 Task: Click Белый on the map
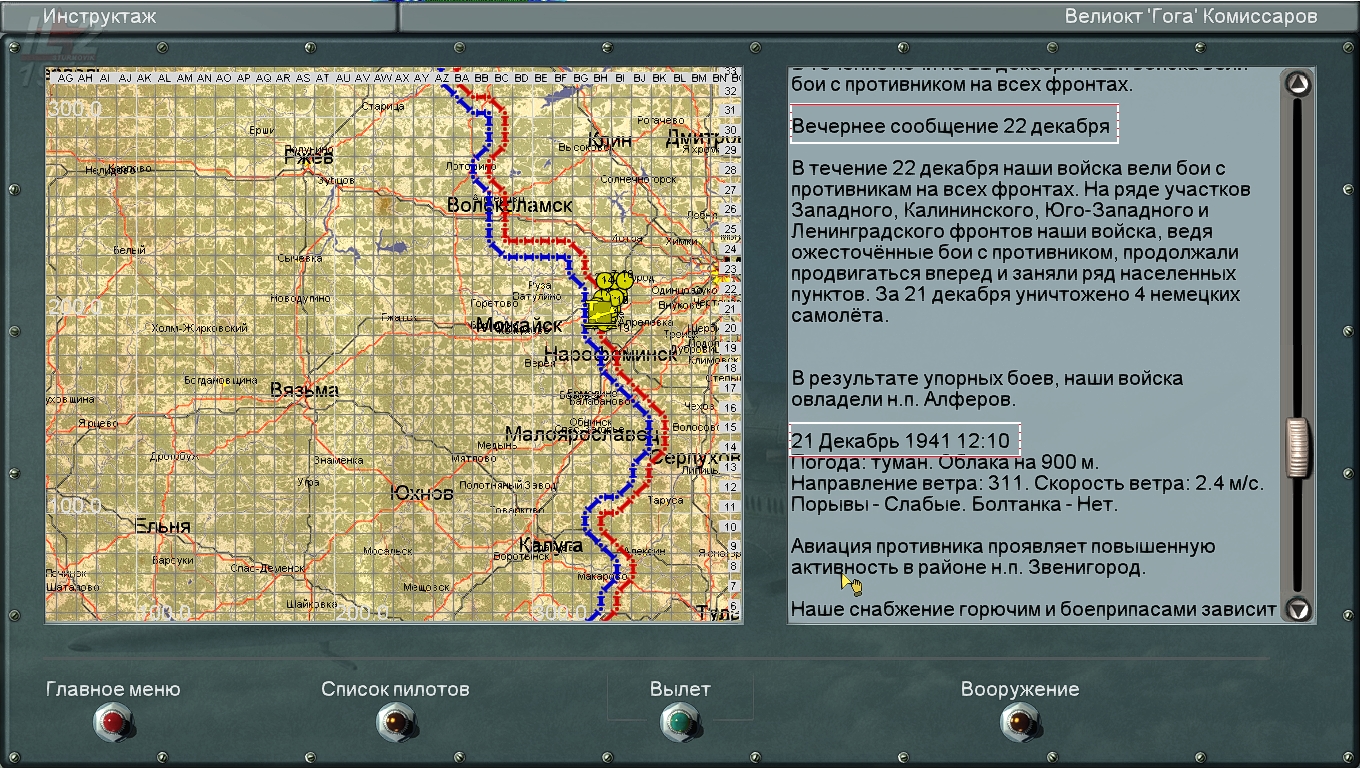click(x=129, y=250)
